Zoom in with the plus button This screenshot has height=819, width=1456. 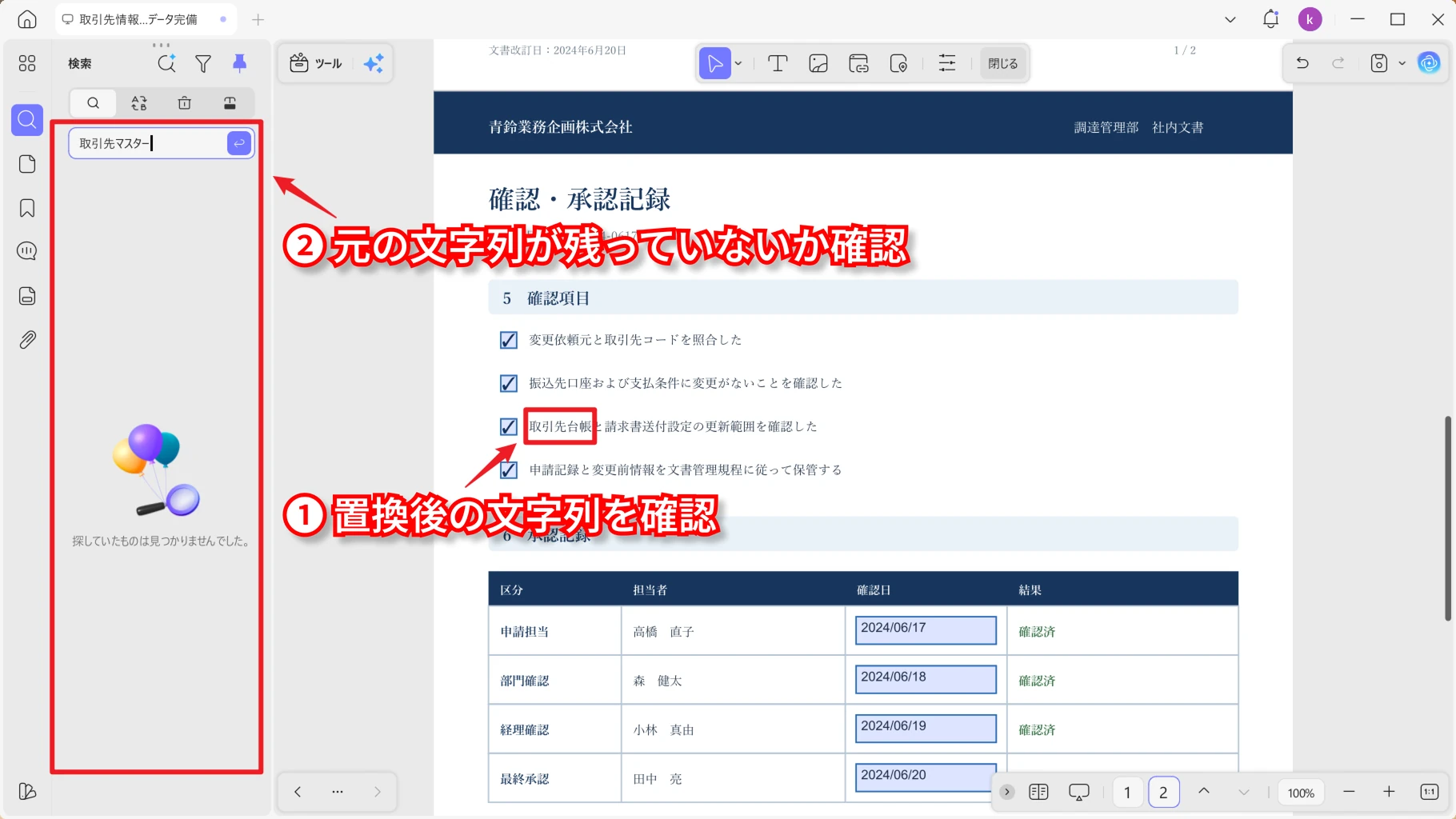[x=1389, y=792]
